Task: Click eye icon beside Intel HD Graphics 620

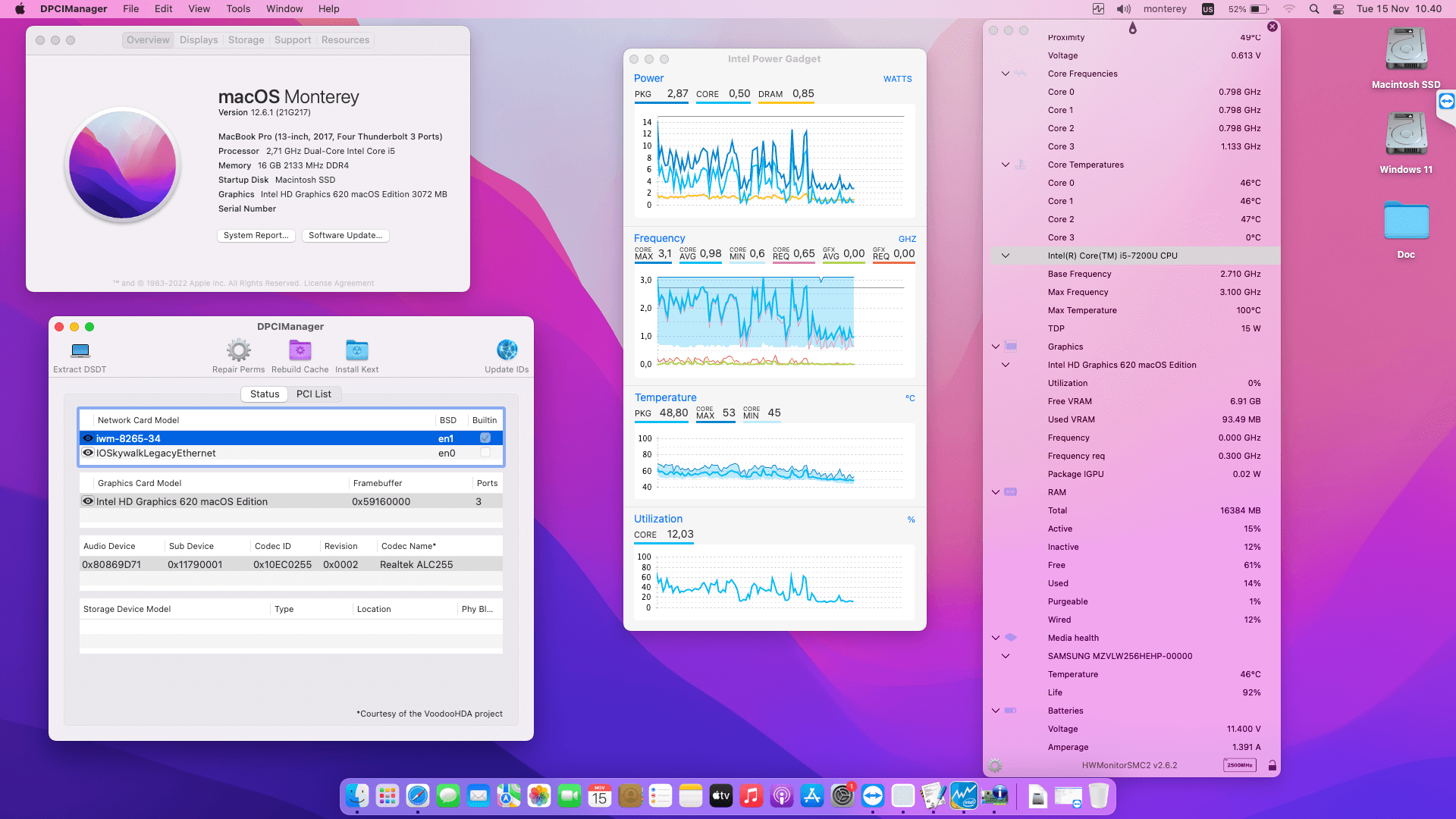Action: (88, 501)
